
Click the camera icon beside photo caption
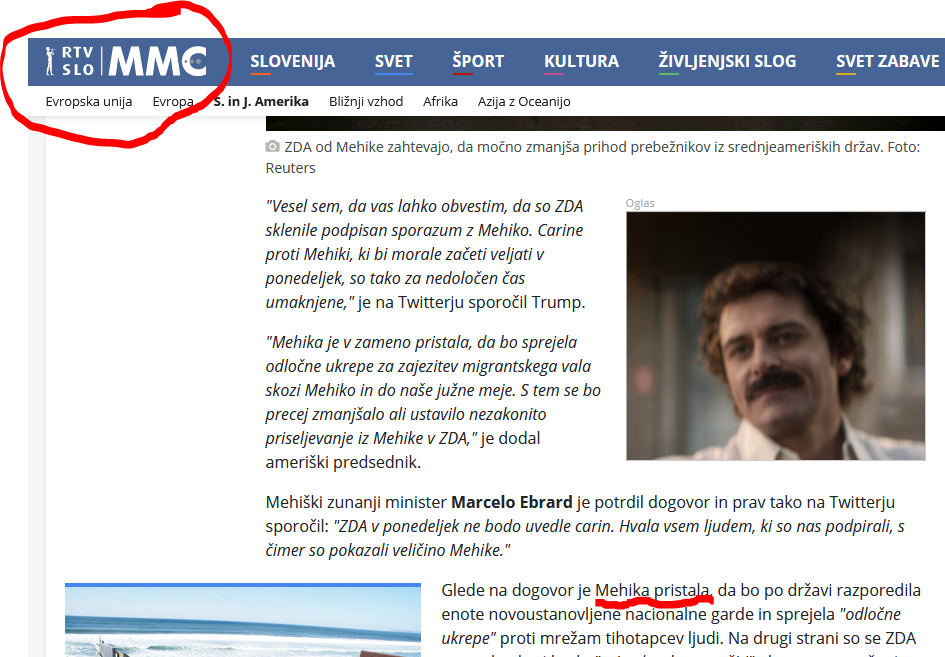272,146
